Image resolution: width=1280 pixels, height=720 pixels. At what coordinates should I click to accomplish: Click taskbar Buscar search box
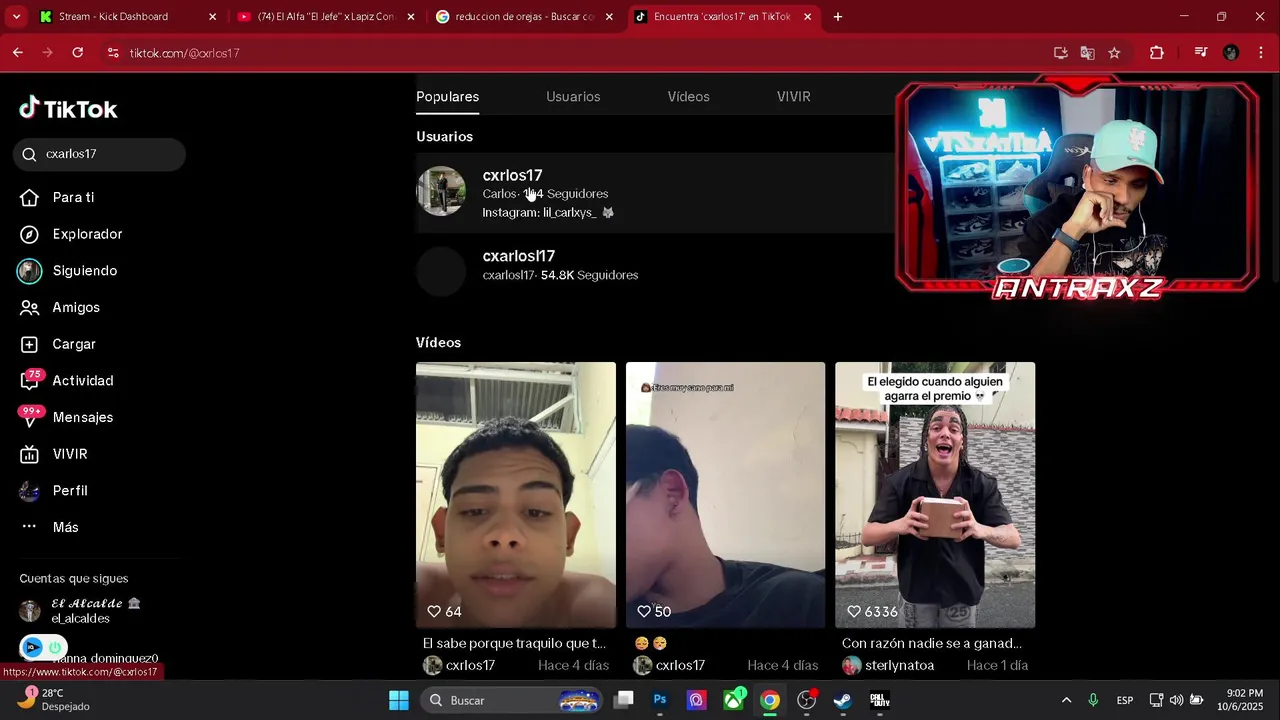click(510, 700)
